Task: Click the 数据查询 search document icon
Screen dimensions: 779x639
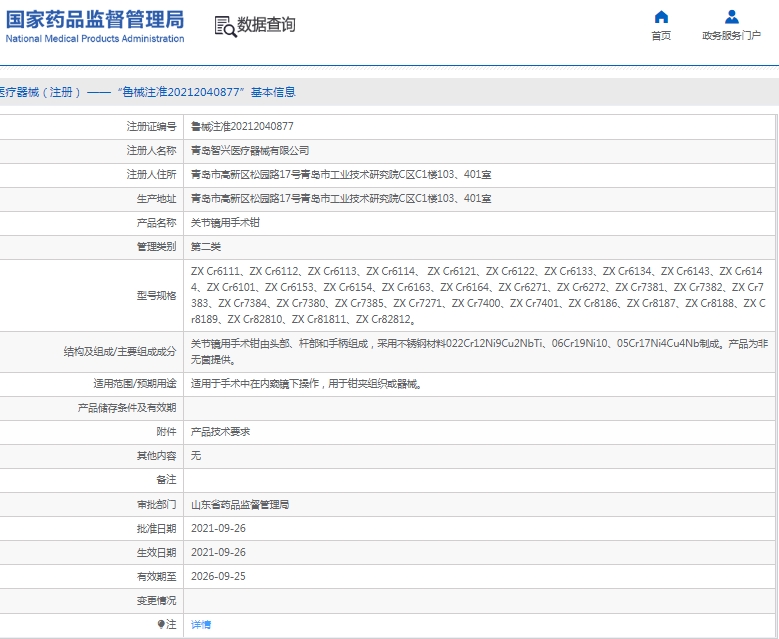Action: (225, 26)
